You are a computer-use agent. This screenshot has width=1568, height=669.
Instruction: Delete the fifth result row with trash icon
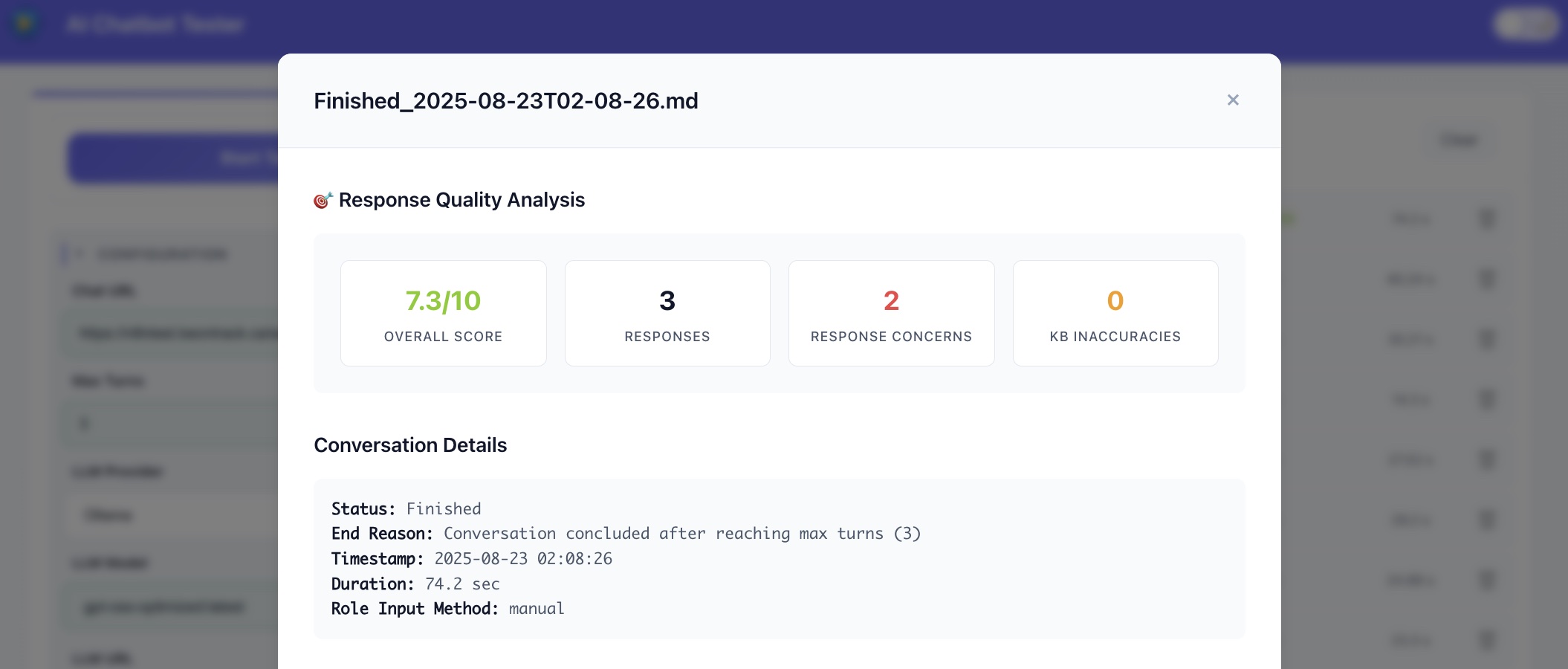click(1487, 459)
